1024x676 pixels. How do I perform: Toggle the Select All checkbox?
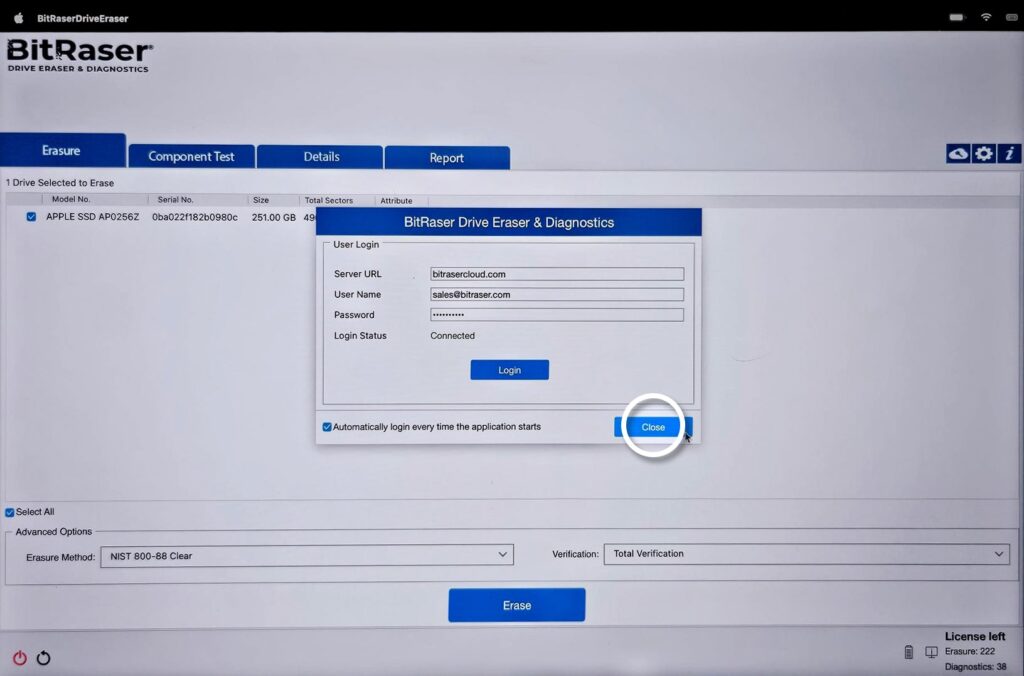tap(10, 512)
